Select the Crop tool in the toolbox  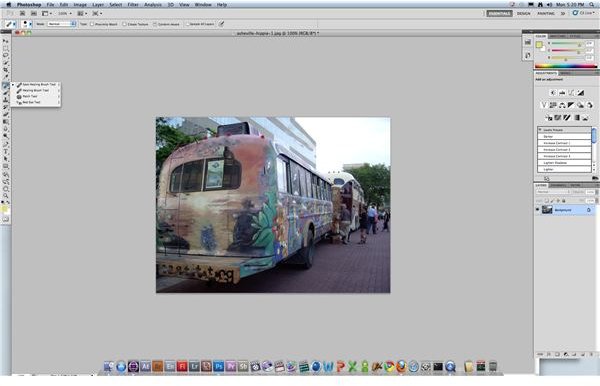5,70
